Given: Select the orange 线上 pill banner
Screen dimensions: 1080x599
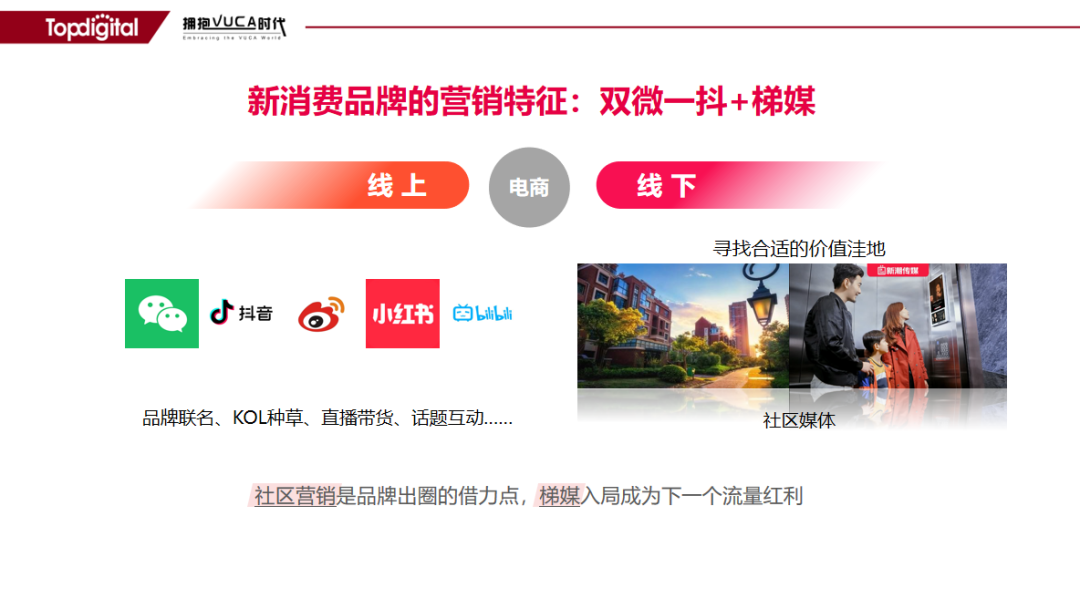Looking at the screenshot, I should pyautogui.click(x=331, y=185).
